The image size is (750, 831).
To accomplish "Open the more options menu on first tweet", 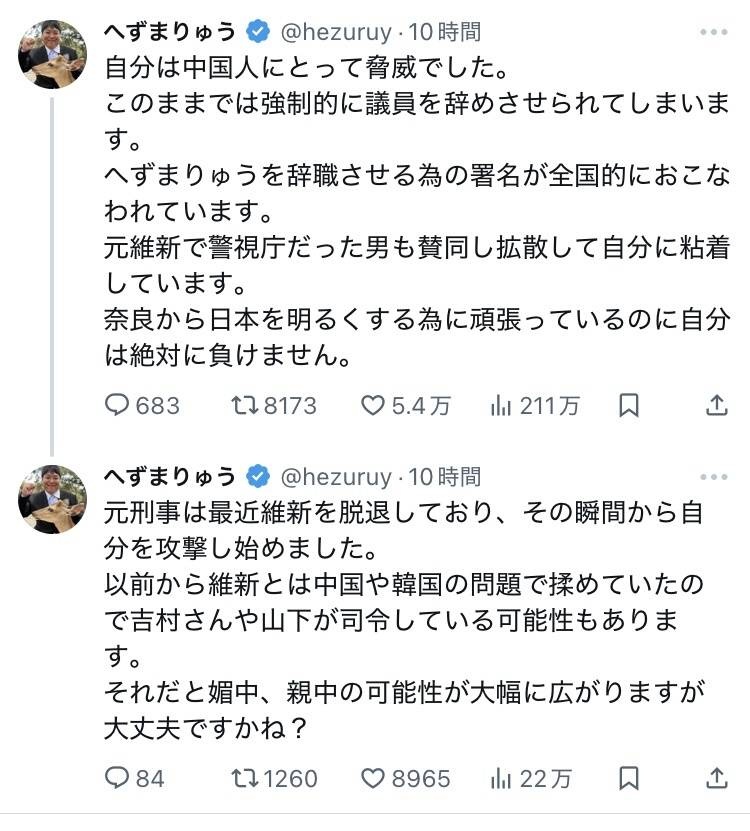I will click(714, 33).
